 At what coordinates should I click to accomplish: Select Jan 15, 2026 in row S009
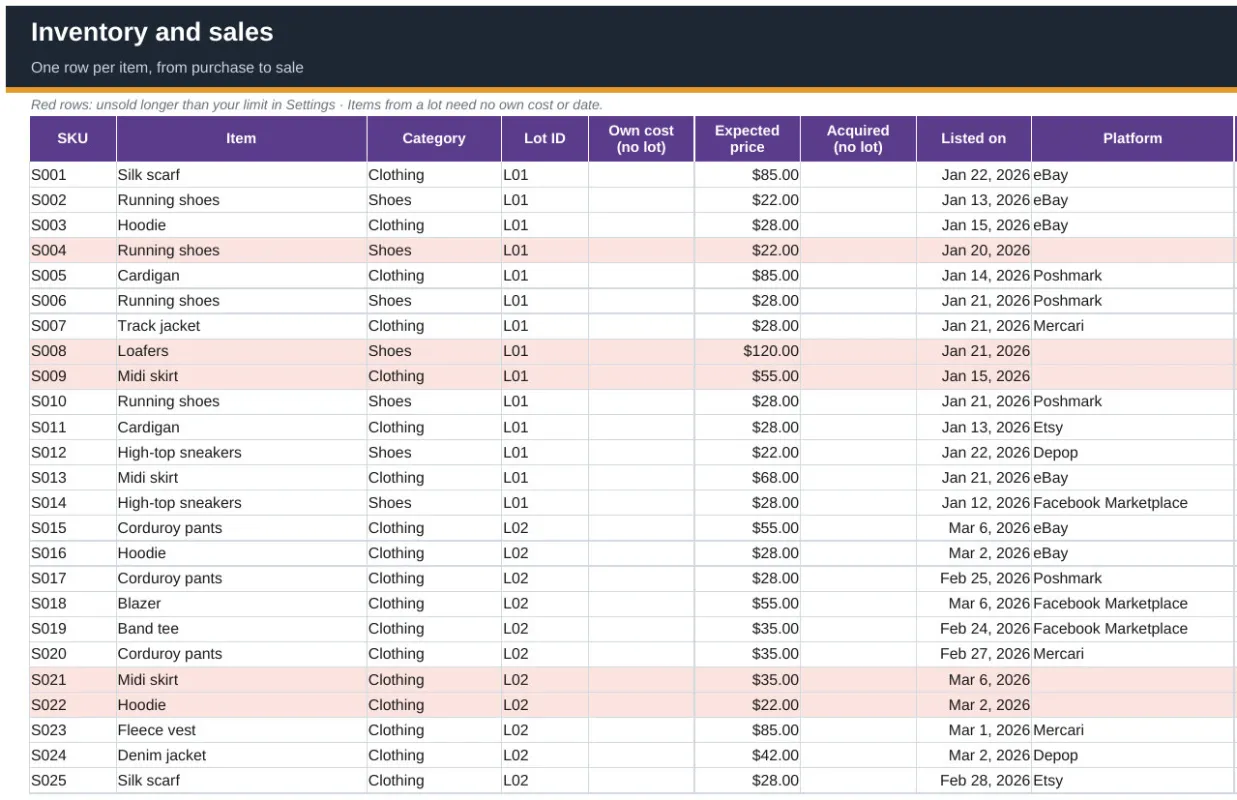point(973,376)
